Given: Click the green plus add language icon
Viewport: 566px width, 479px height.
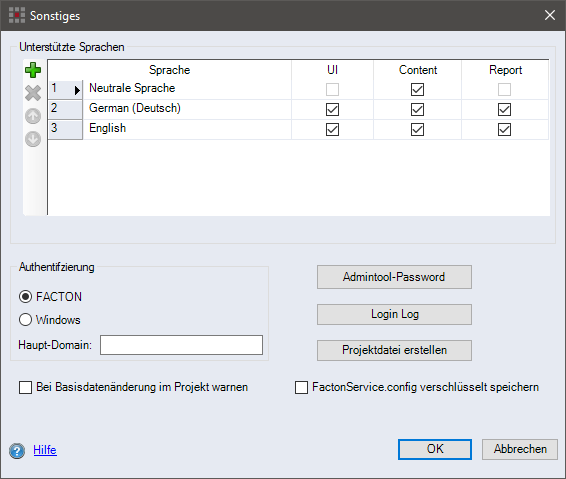Looking at the screenshot, I should tap(33, 70).
